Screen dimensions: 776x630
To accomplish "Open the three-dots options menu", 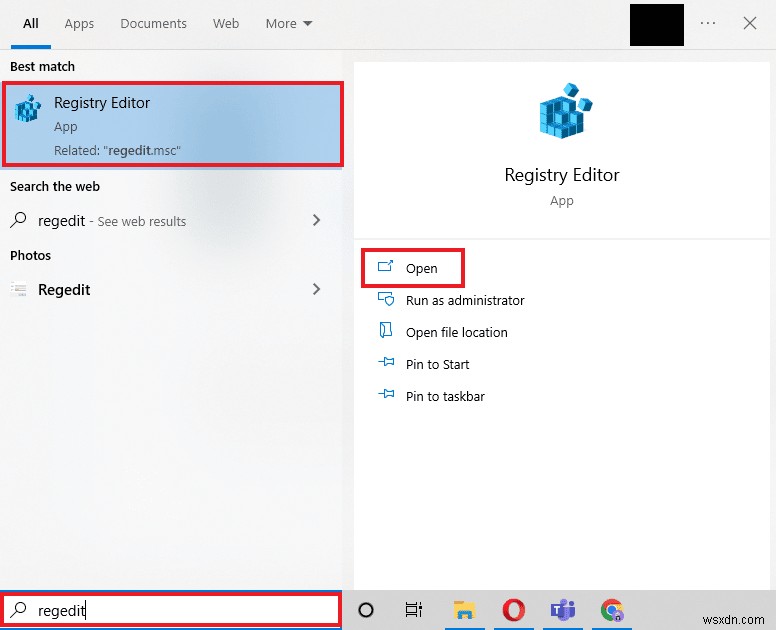I will click(708, 23).
